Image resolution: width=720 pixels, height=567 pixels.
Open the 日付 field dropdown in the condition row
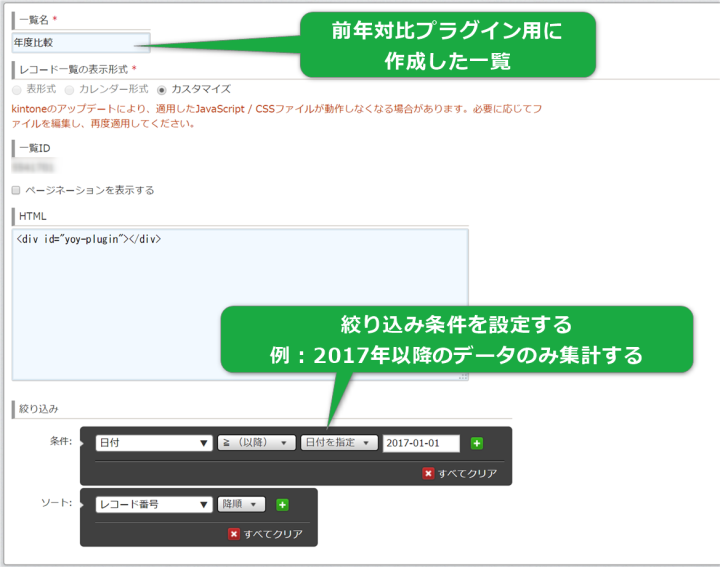(153, 443)
